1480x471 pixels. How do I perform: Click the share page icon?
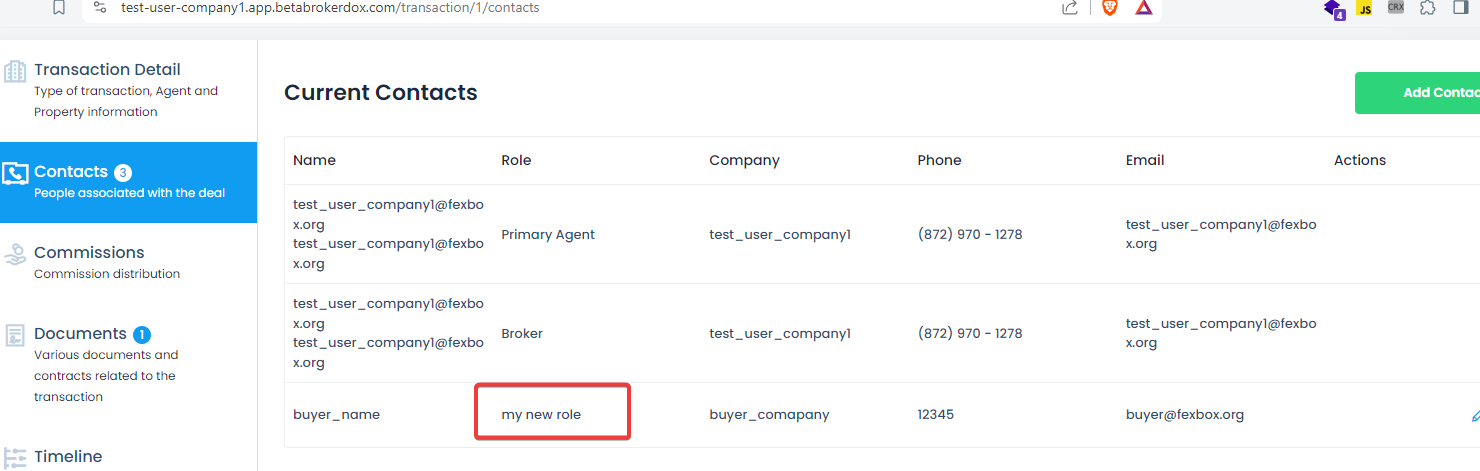click(x=1069, y=8)
